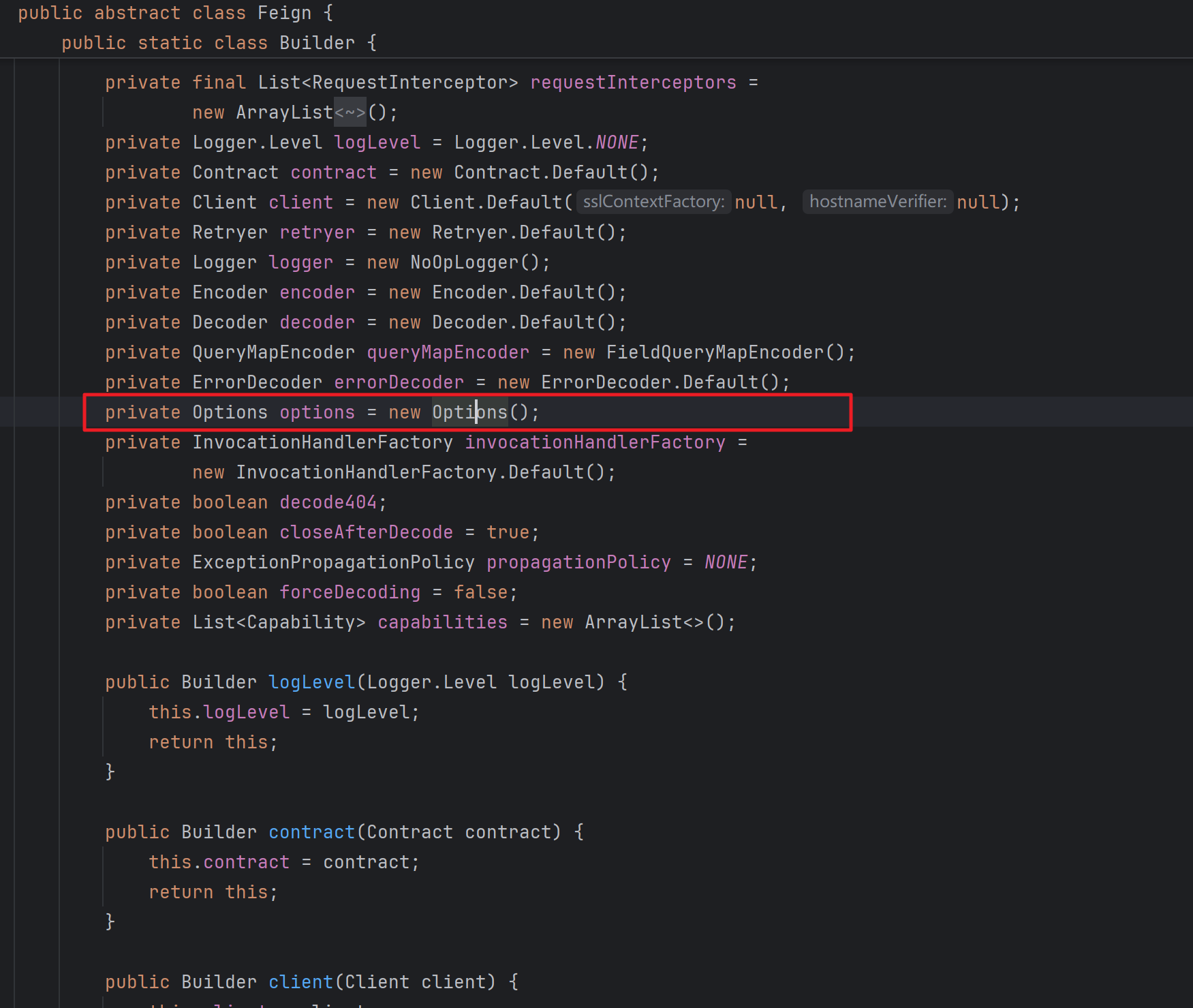Click the requestInterceptors field name

tap(634, 82)
